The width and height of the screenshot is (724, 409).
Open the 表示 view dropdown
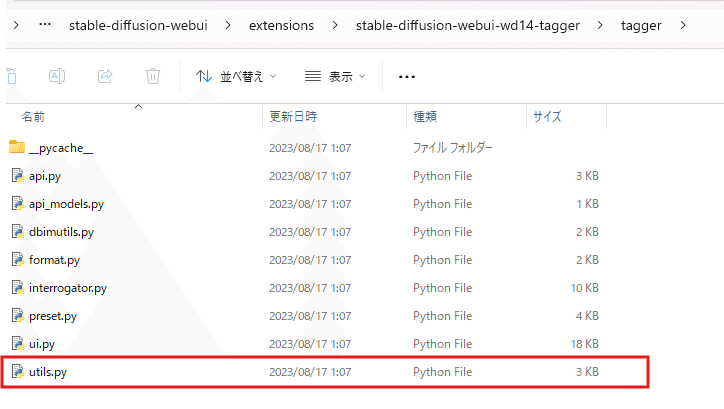coord(335,76)
